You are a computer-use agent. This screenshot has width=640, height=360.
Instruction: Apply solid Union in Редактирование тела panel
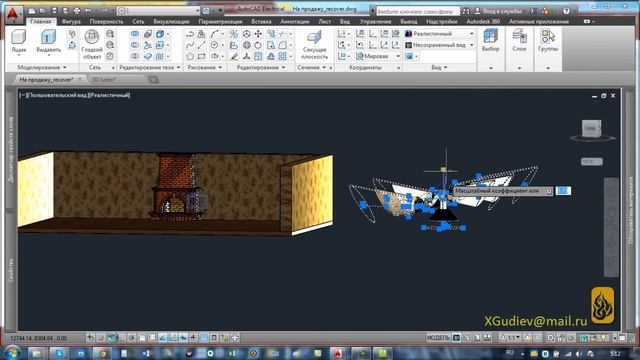point(135,34)
